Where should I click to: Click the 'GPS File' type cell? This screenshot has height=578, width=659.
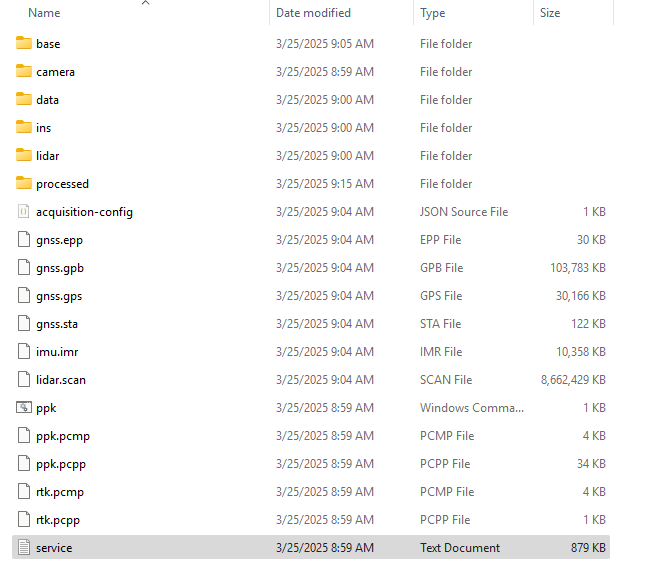[x=441, y=296]
